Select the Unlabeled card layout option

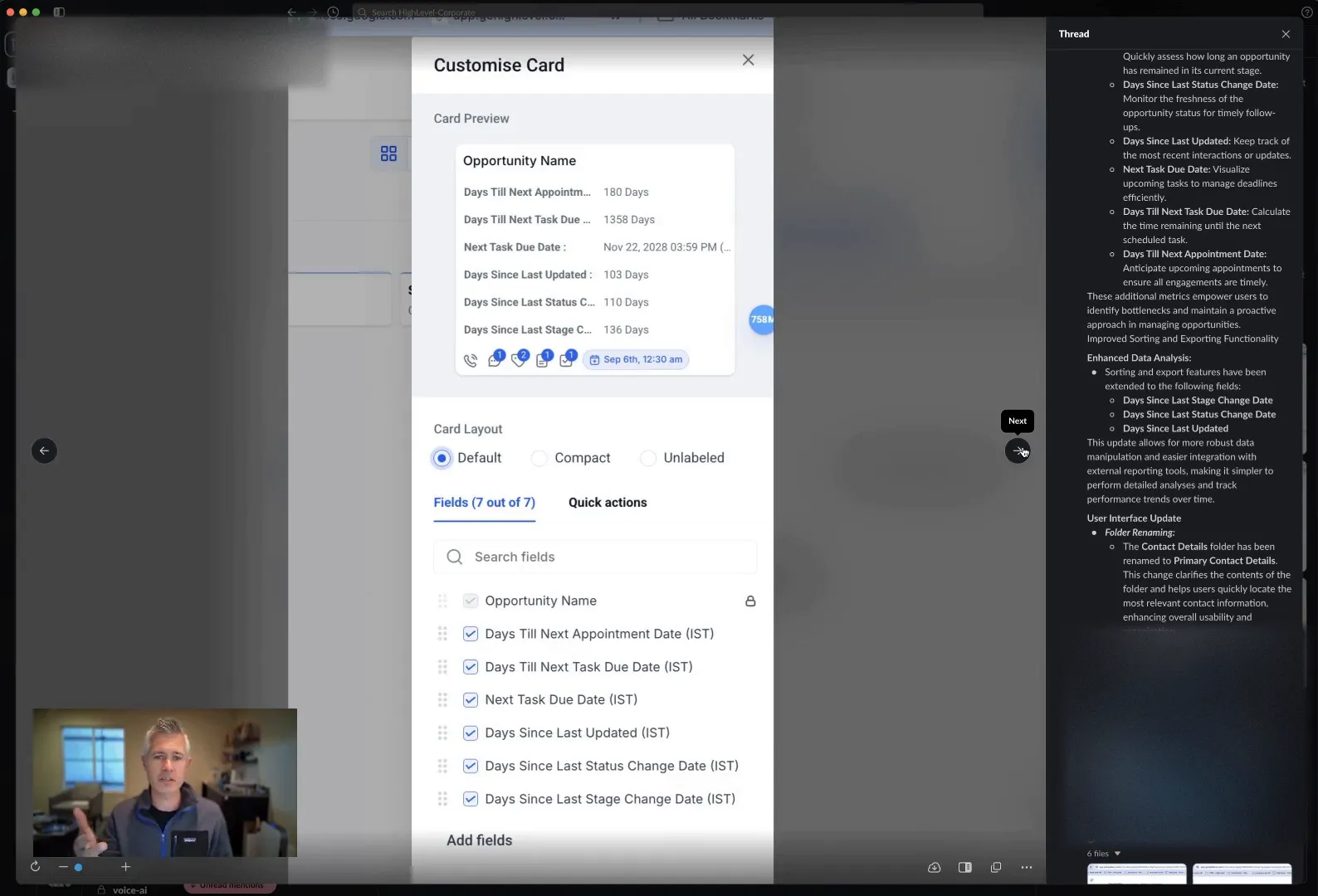coord(648,458)
